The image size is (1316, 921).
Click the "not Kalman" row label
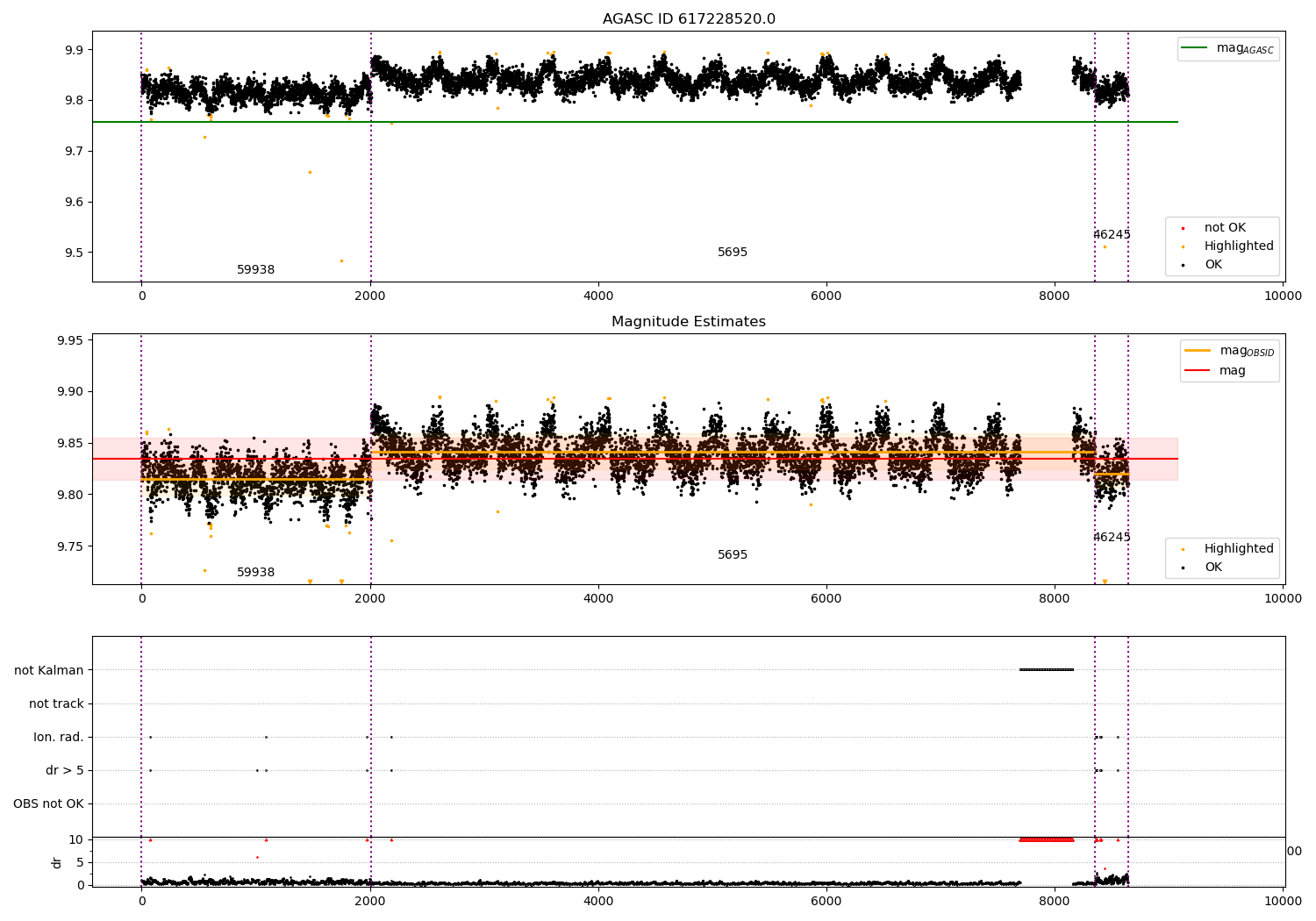coord(49,671)
